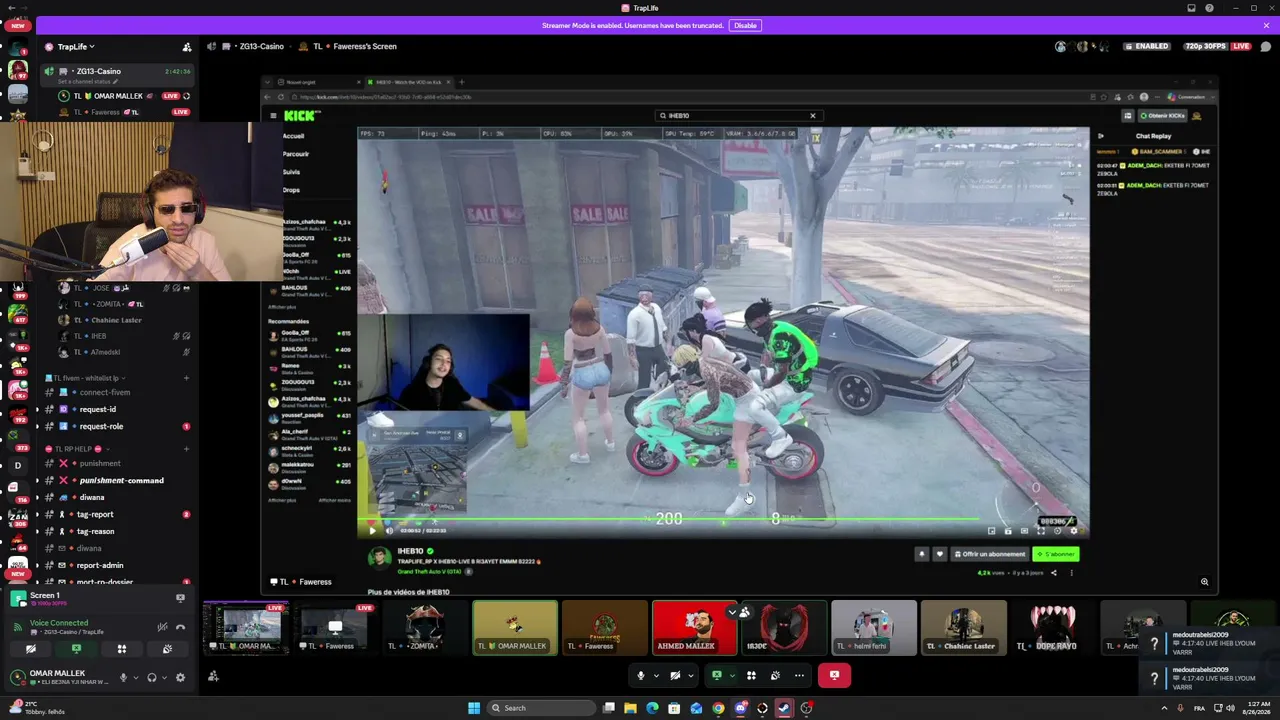This screenshot has width=1280, height=720.
Task: Open screen share options dropdown in call bar
Action: (x=731, y=675)
